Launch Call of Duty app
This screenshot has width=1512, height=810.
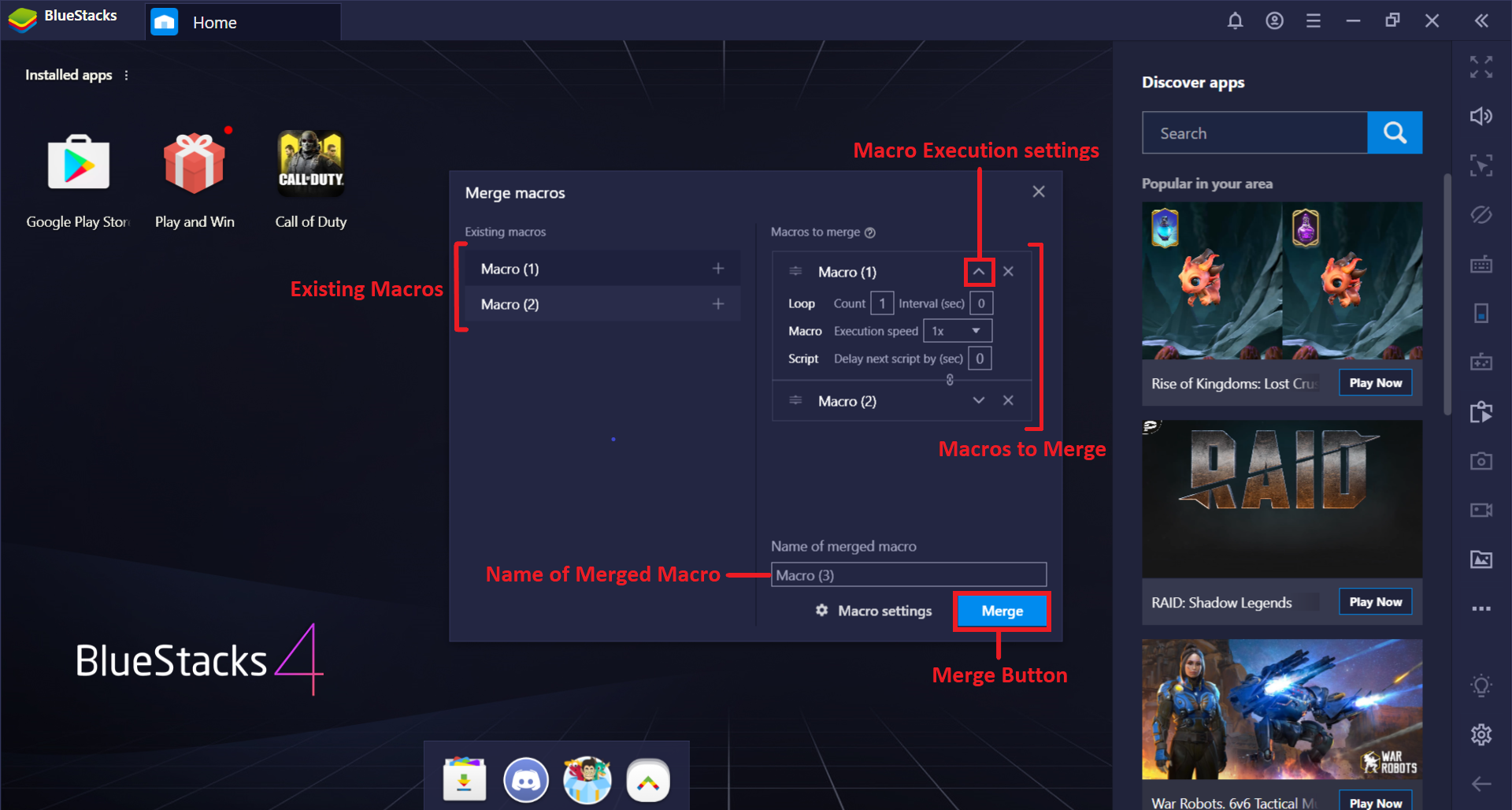pos(311,163)
